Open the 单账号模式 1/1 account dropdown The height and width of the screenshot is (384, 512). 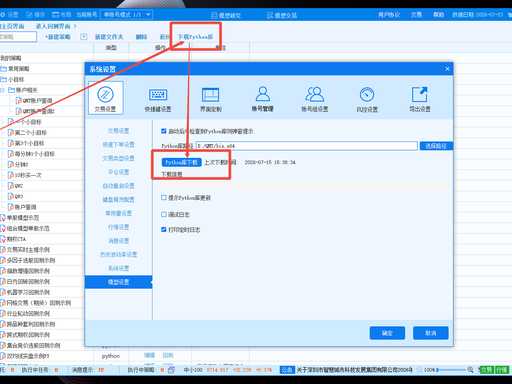[126, 15]
